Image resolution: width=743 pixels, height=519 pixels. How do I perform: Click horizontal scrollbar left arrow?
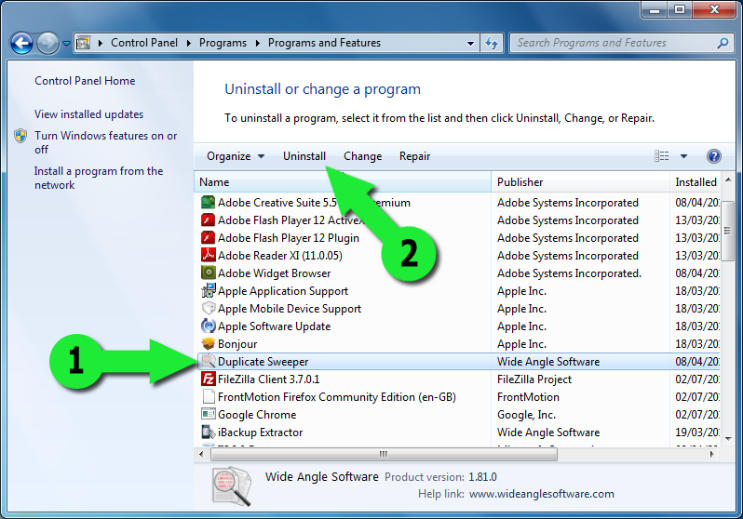[x=201, y=454]
